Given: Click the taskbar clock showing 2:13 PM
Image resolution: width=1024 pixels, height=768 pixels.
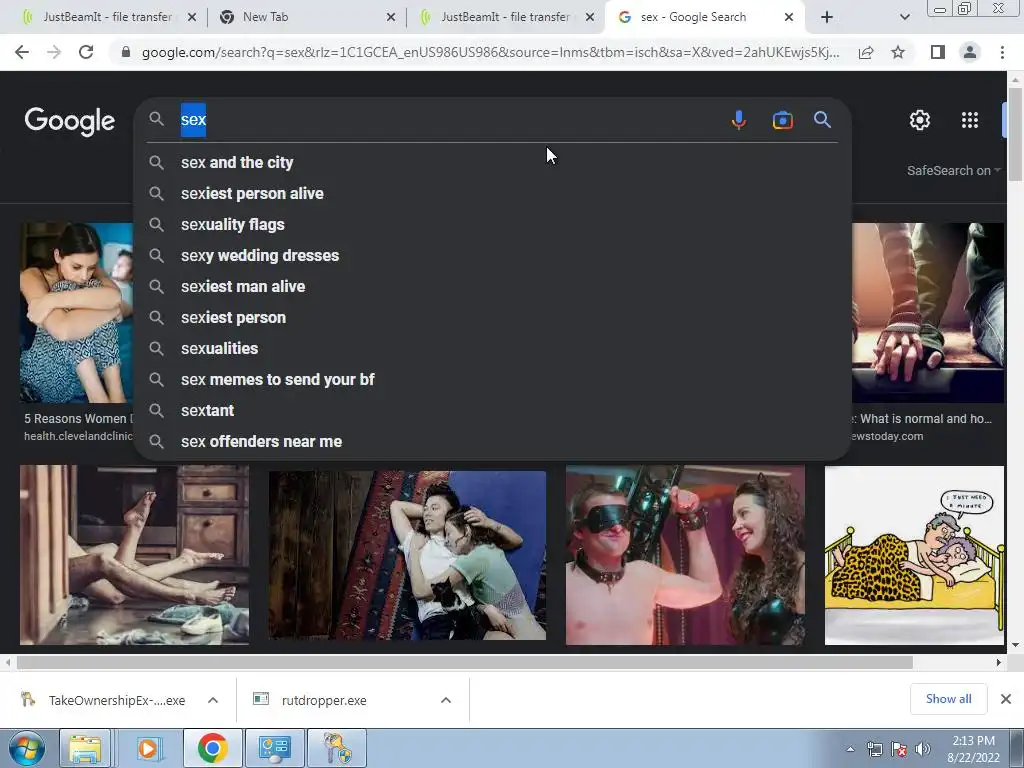Looking at the screenshot, I should [x=973, y=748].
